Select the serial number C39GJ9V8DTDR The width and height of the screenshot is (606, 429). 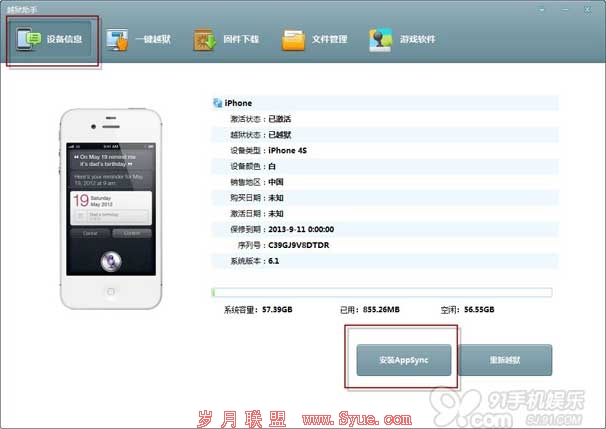click(x=299, y=245)
